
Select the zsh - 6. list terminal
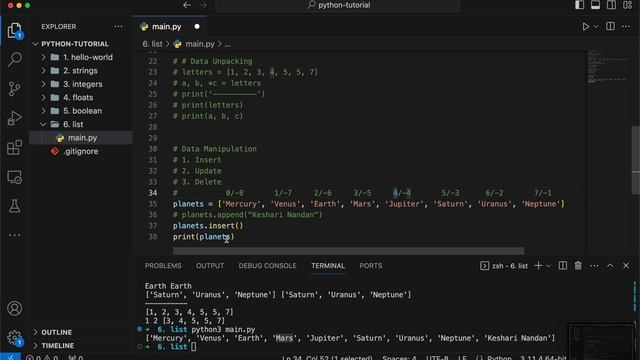[504, 266]
